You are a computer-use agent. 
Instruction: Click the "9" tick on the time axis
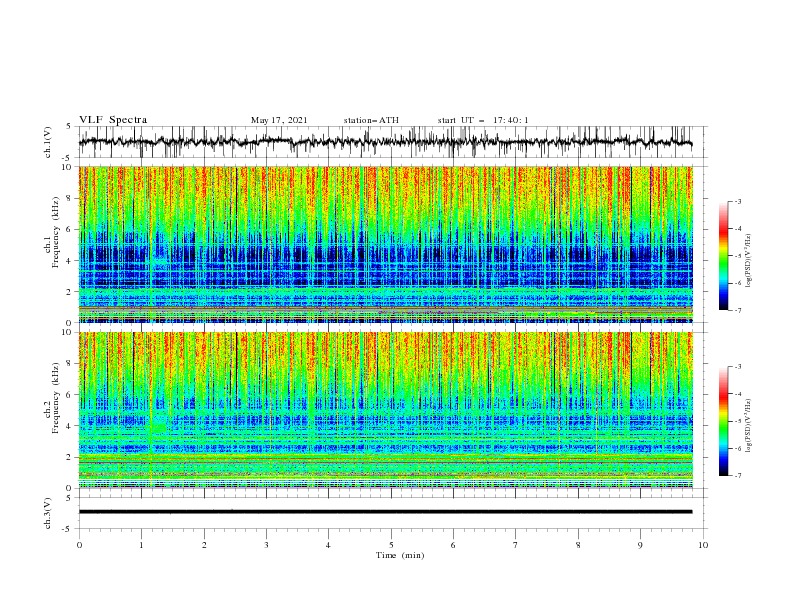(640, 545)
